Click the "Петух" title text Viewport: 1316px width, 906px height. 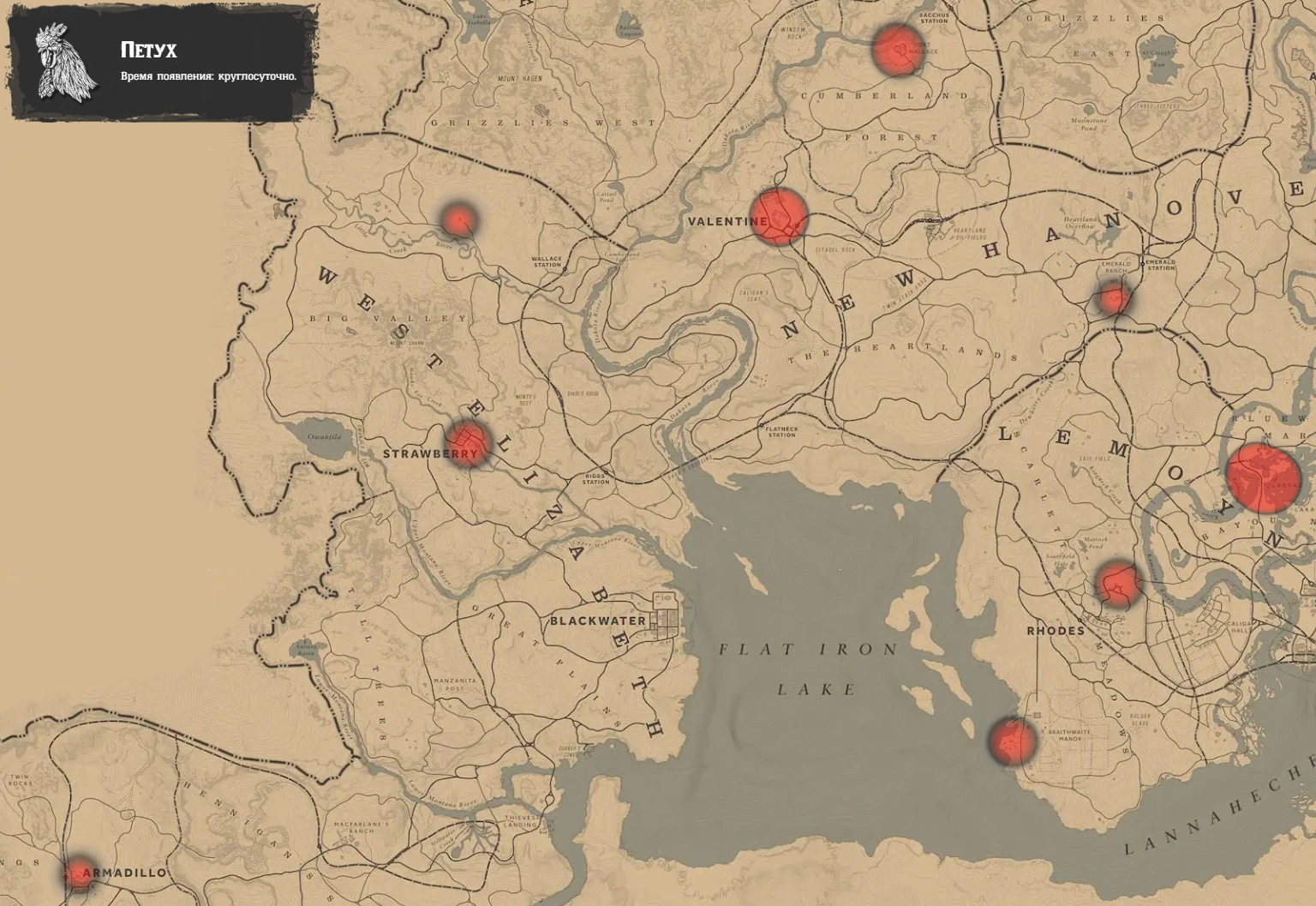pyautogui.click(x=149, y=50)
